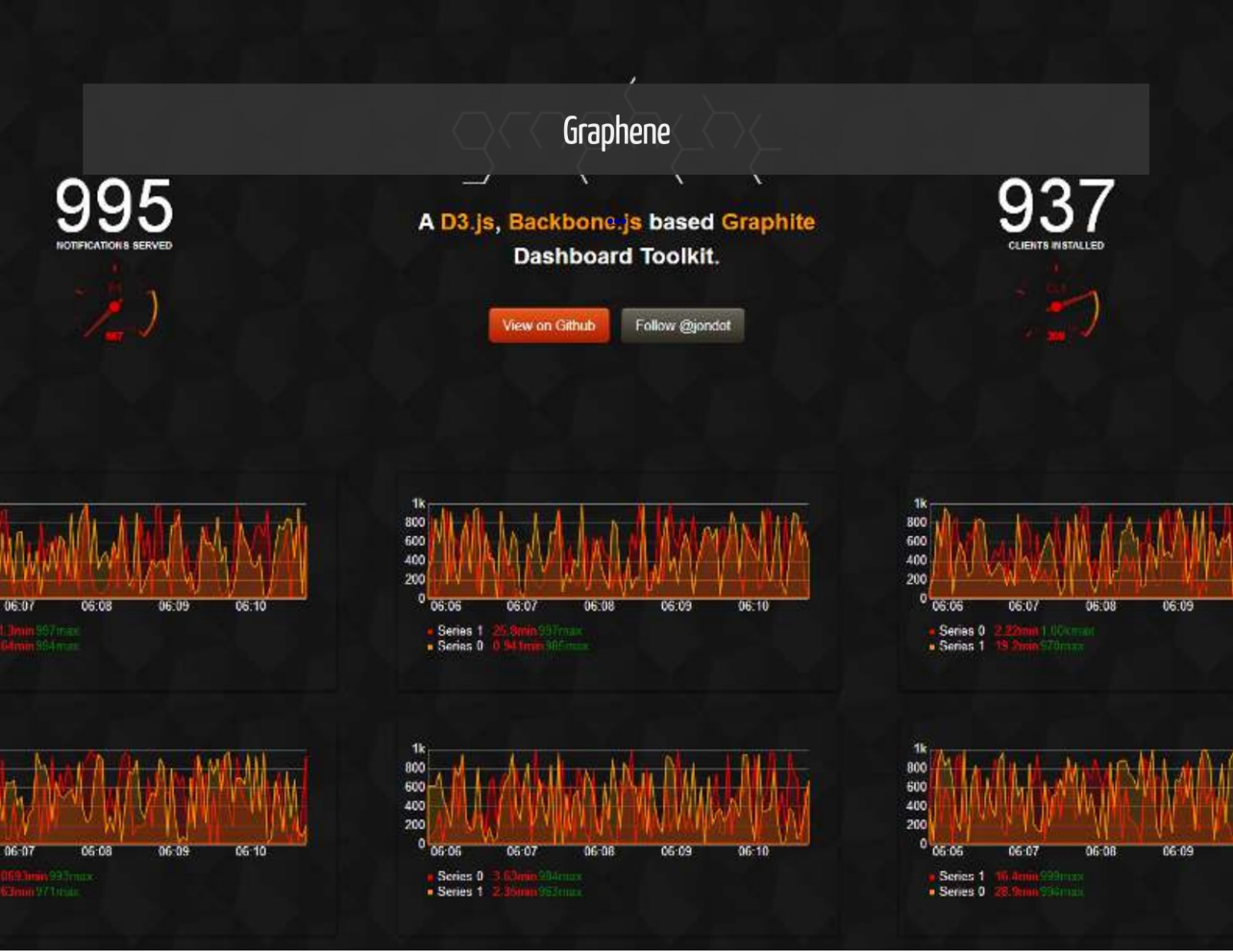This screenshot has width=1233, height=952.
Task: Click the Follow @jondot button
Action: (x=683, y=325)
